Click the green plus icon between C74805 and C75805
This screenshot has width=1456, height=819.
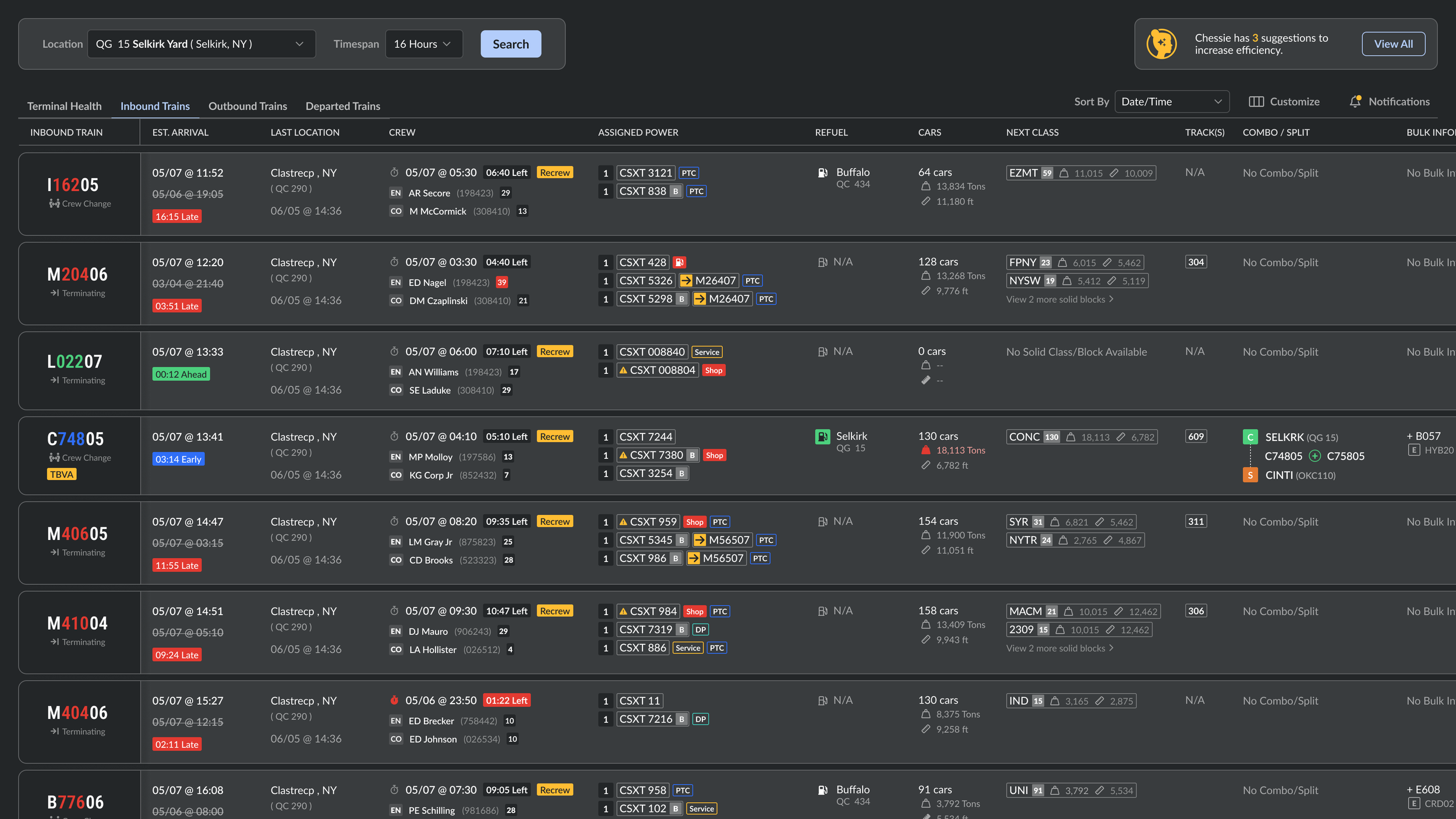point(1314,456)
